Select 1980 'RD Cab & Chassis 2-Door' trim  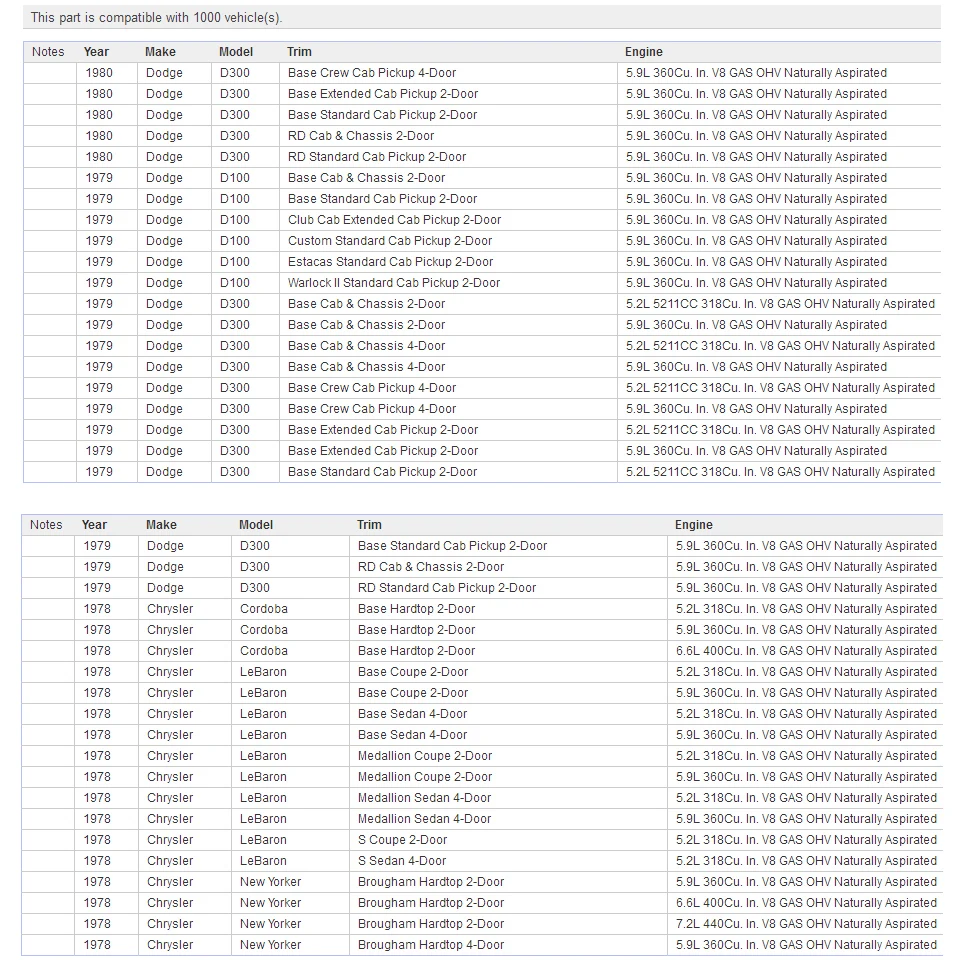click(x=361, y=136)
